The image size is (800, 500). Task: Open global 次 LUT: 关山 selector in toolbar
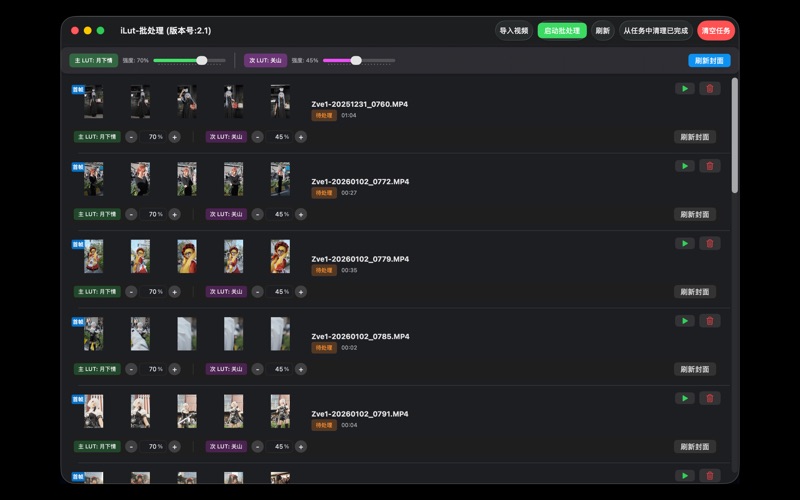tap(264, 61)
